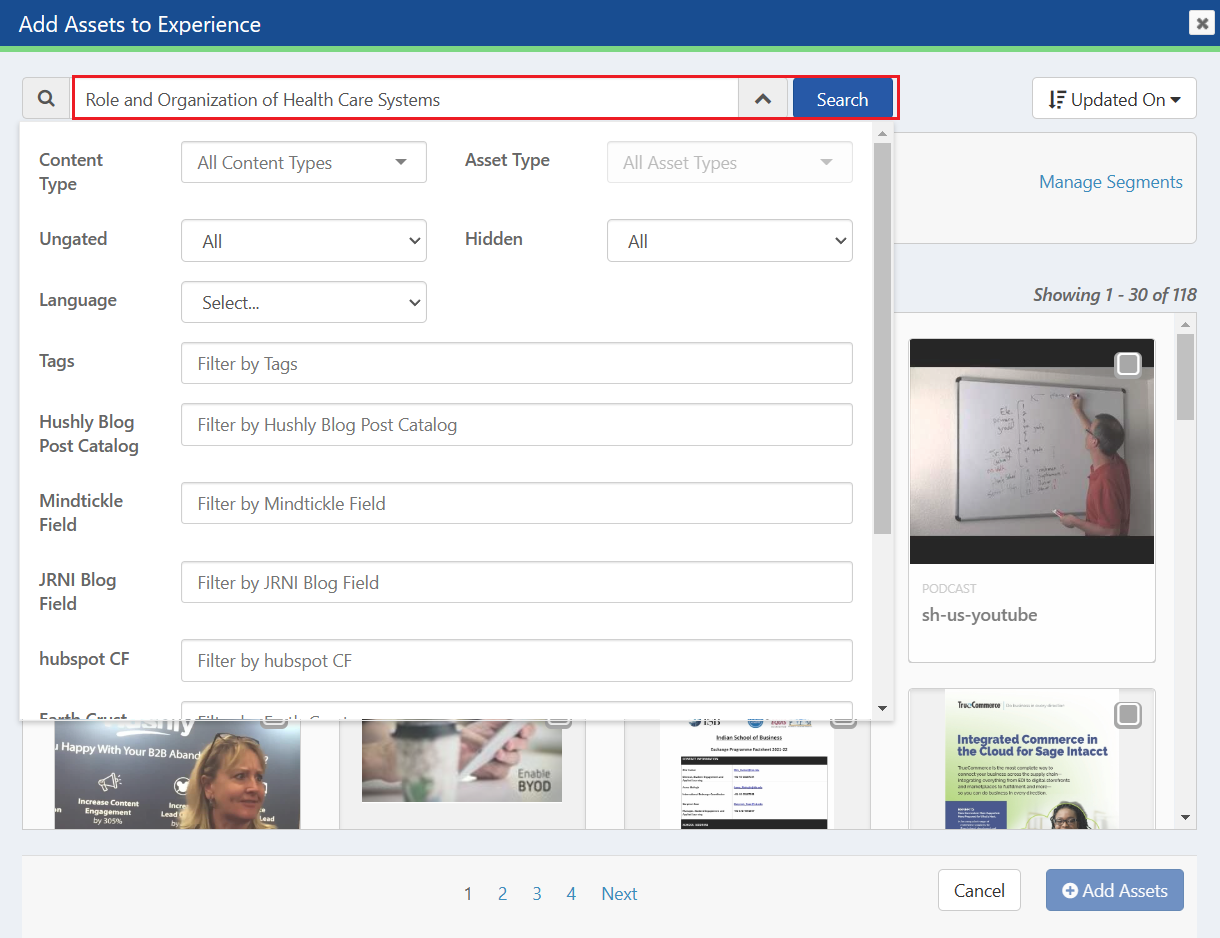The image size is (1220, 938).
Task: Click the Next page link
Action: tap(619, 894)
